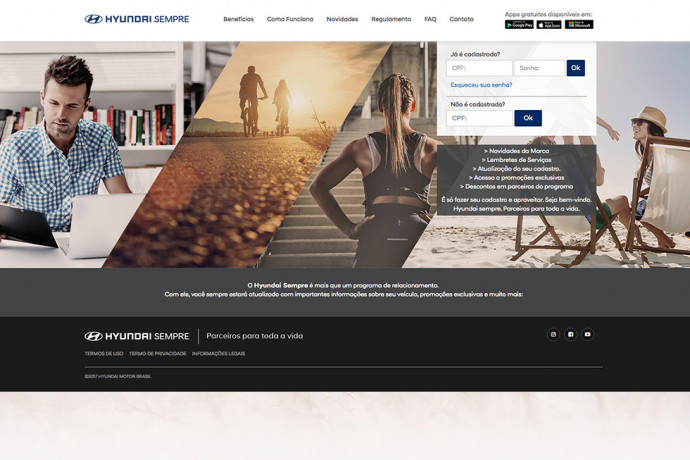The image size is (690, 460).
Task: Open the Google Play app badge
Action: pos(519,25)
